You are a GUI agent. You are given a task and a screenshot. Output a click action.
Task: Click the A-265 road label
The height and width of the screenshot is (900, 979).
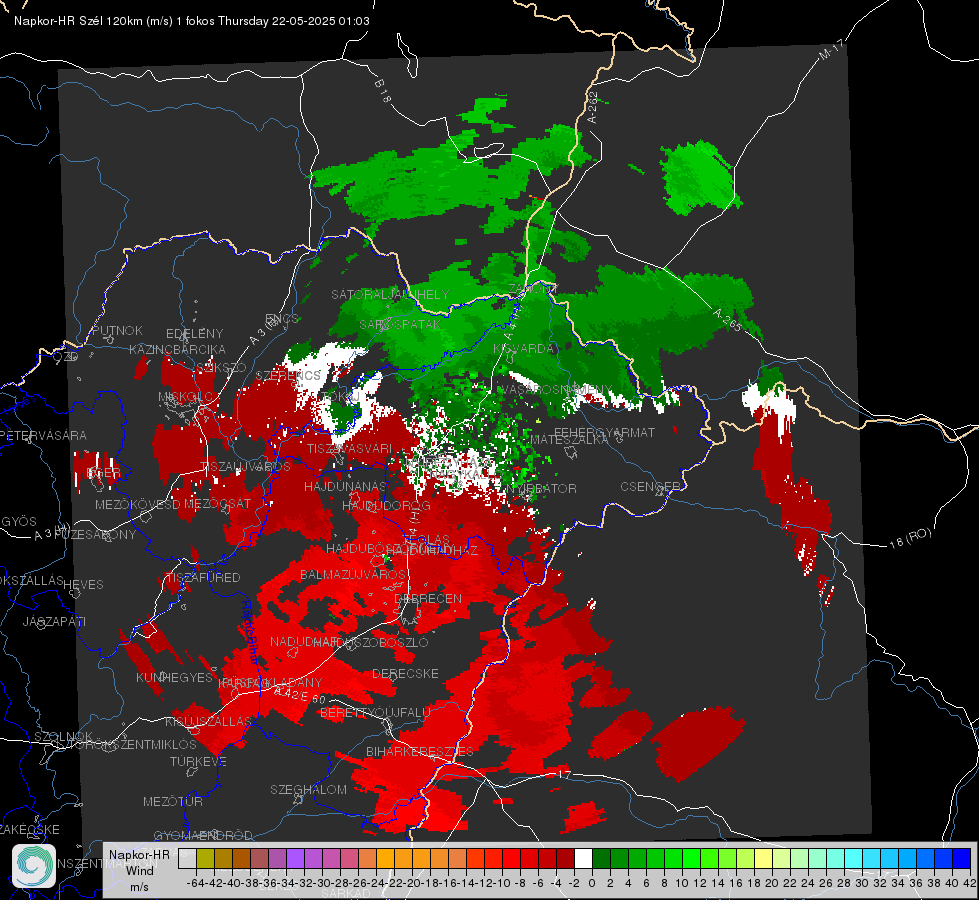pos(726,320)
